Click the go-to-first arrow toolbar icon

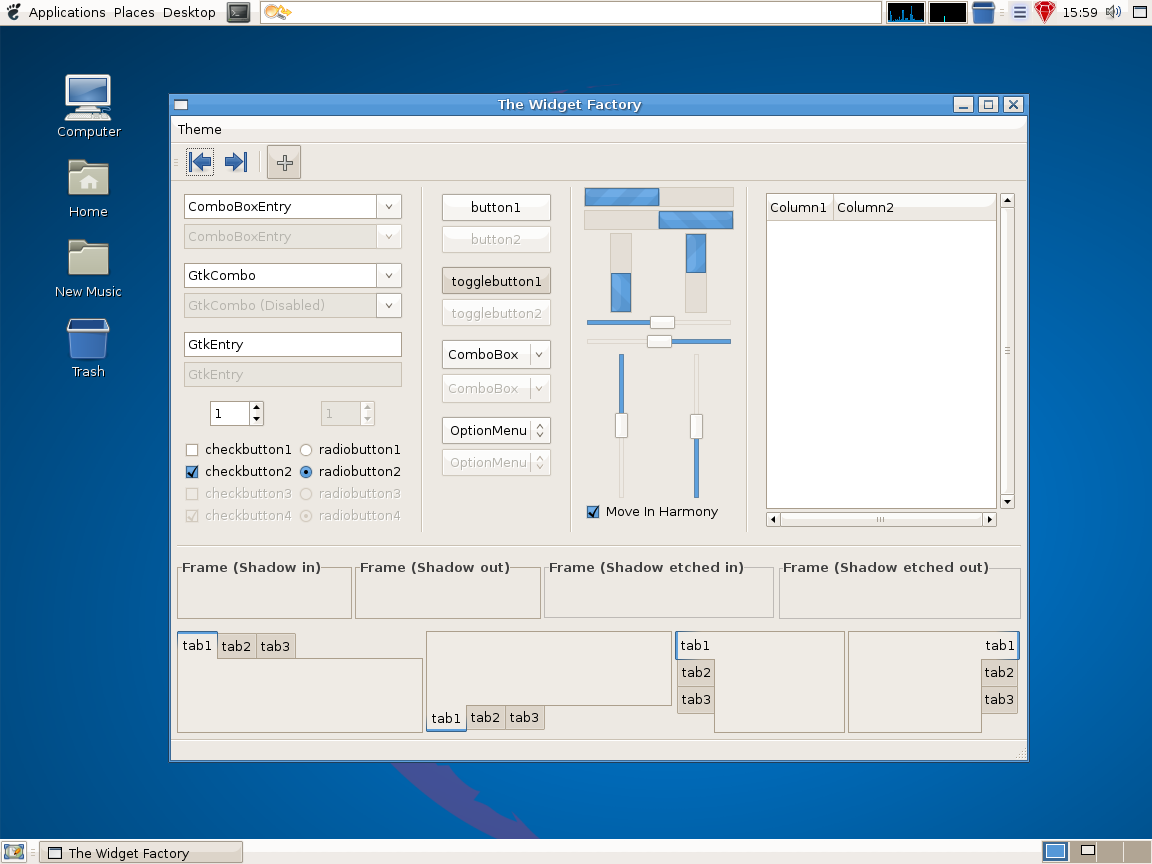pyautogui.click(x=200, y=162)
